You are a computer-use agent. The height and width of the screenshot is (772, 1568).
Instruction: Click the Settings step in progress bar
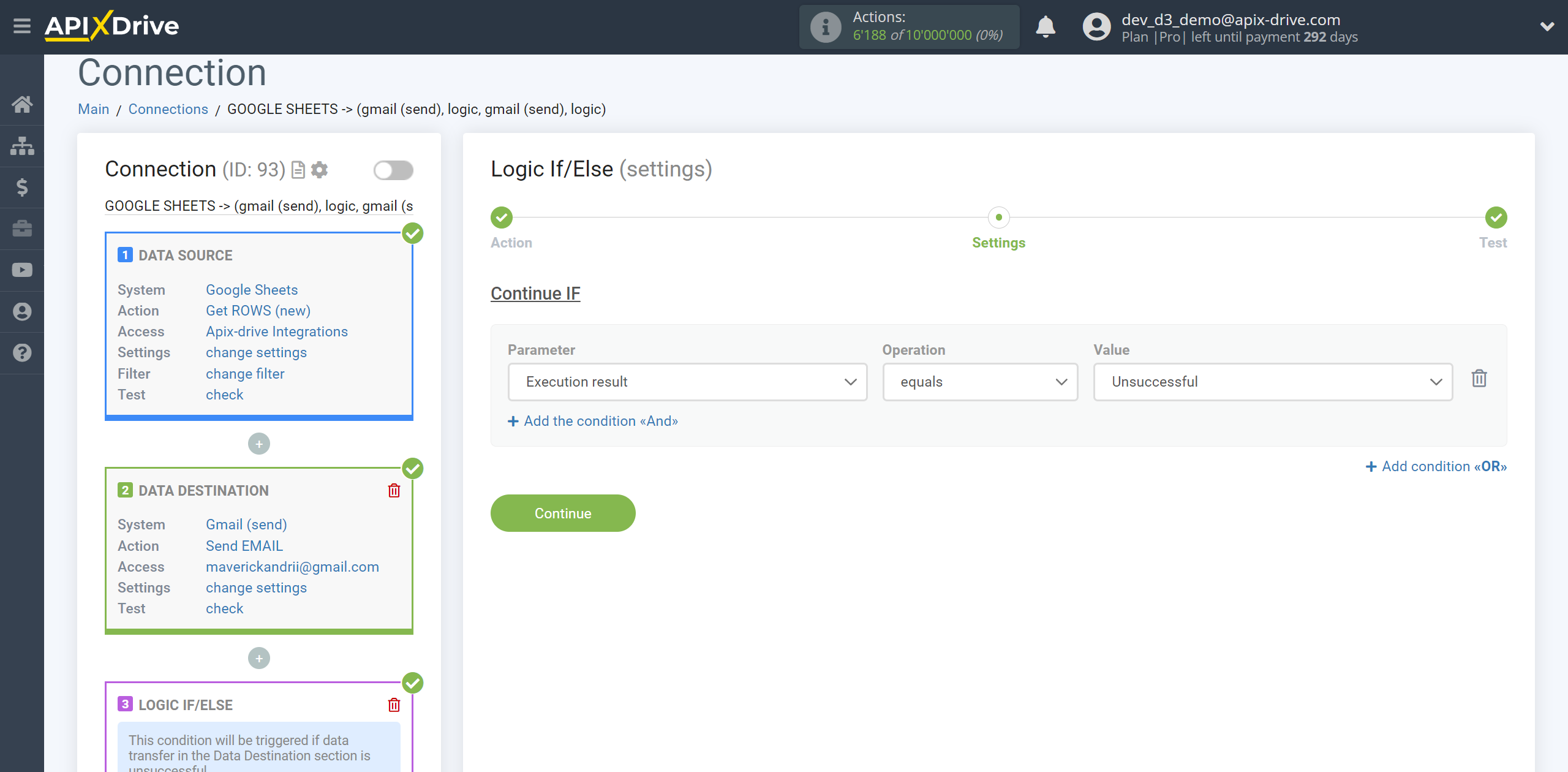click(998, 217)
